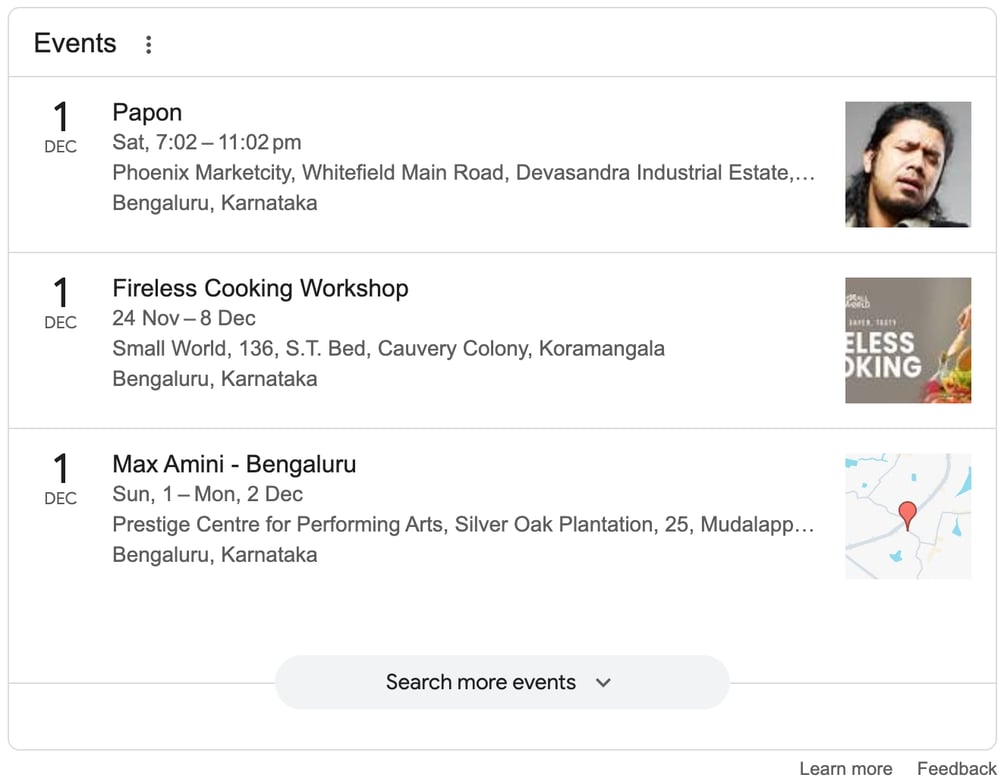Open the Max Amini - Bengaluru event
The width and height of the screenshot is (1004, 781).
coord(234,464)
